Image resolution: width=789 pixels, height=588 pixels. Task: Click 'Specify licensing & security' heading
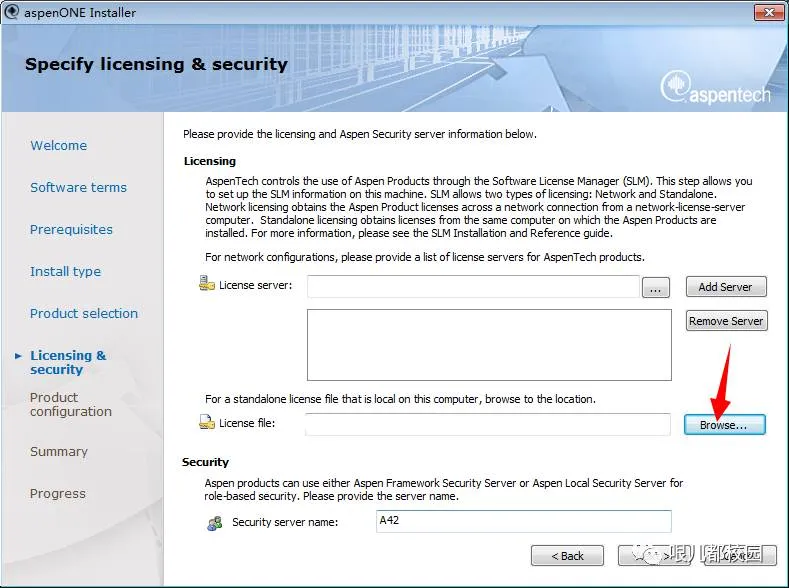click(x=156, y=64)
